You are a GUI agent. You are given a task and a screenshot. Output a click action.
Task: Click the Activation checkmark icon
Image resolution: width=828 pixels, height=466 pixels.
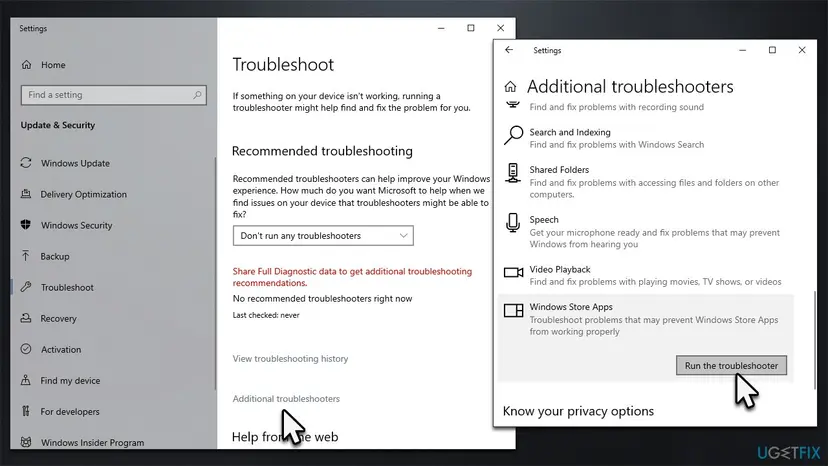click(x=26, y=349)
